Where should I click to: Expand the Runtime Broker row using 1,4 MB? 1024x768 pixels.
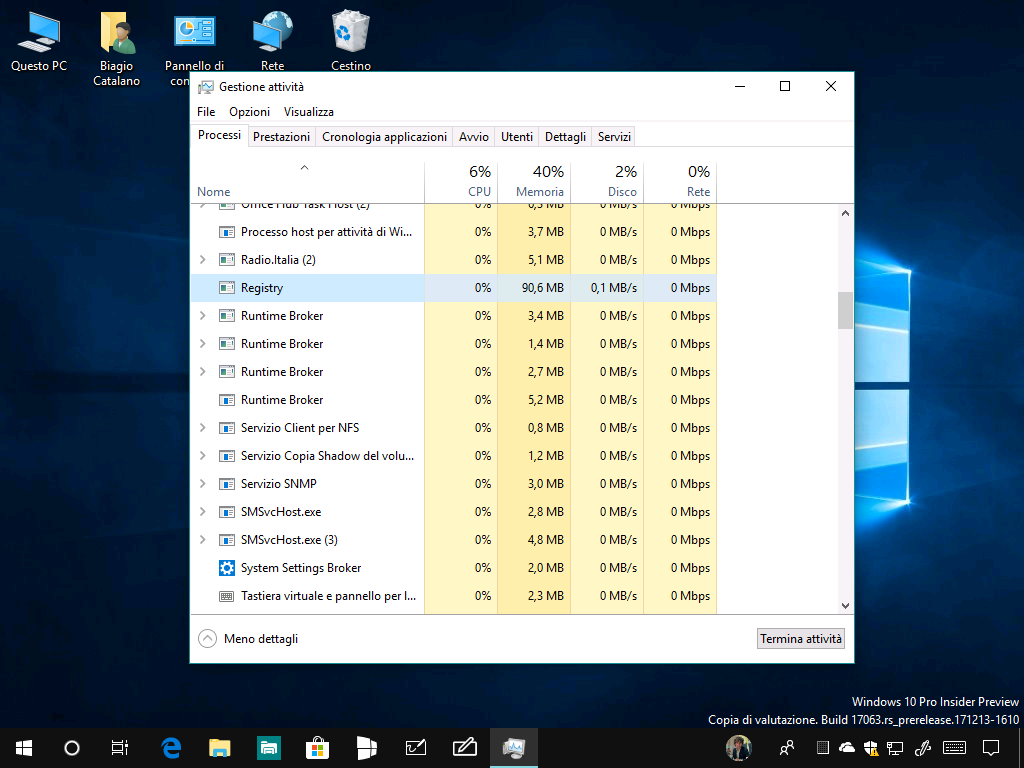(x=202, y=344)
